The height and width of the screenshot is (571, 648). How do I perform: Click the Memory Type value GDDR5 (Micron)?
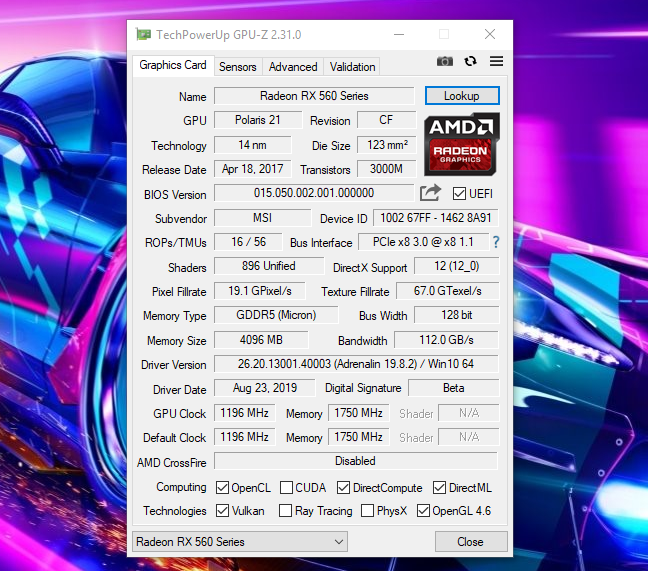pyautogui.click(x=276, y=315)
